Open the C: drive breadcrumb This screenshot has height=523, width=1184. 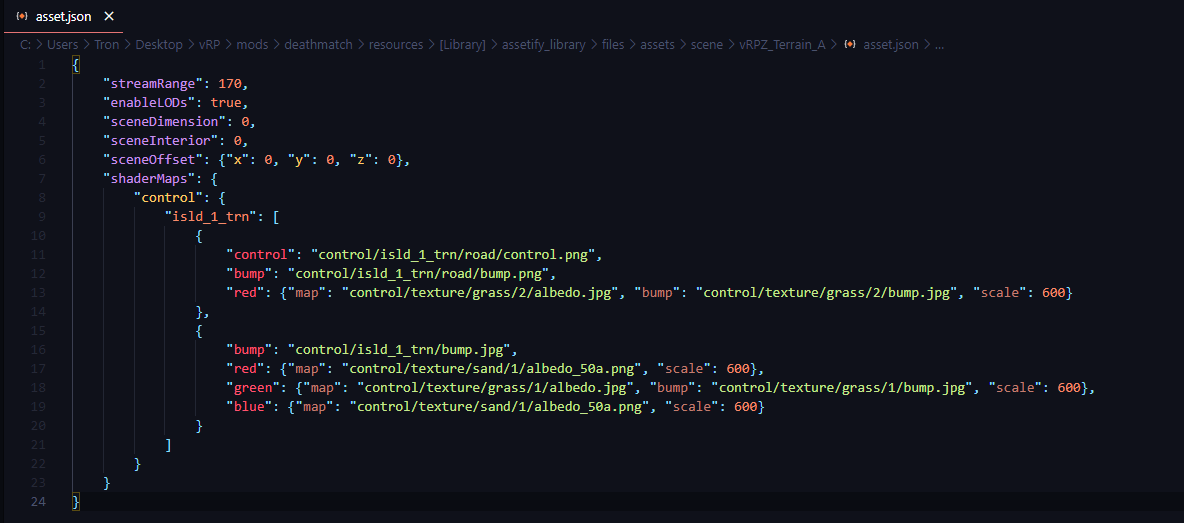[x=26, y=45]
